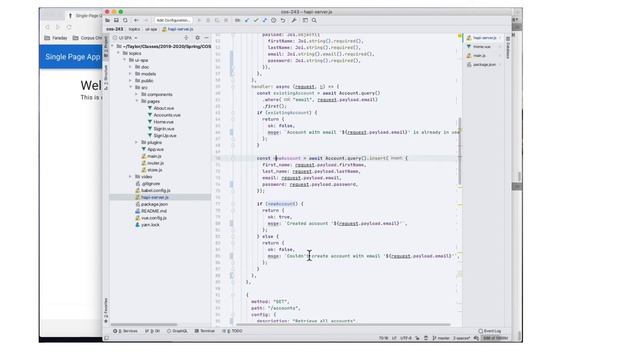Open Project panel gear settings icon

tap(198, 38)
